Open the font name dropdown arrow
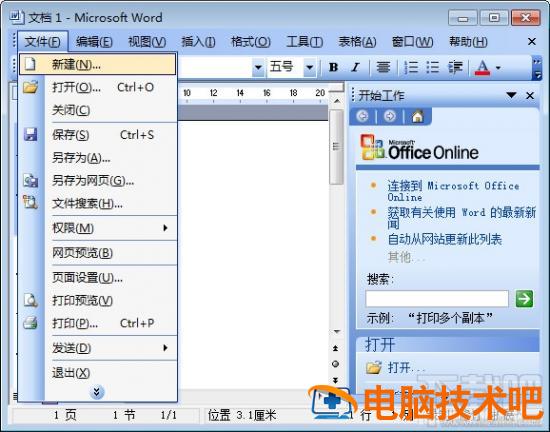This screenshot has width=550, height=432. (258, 67)
